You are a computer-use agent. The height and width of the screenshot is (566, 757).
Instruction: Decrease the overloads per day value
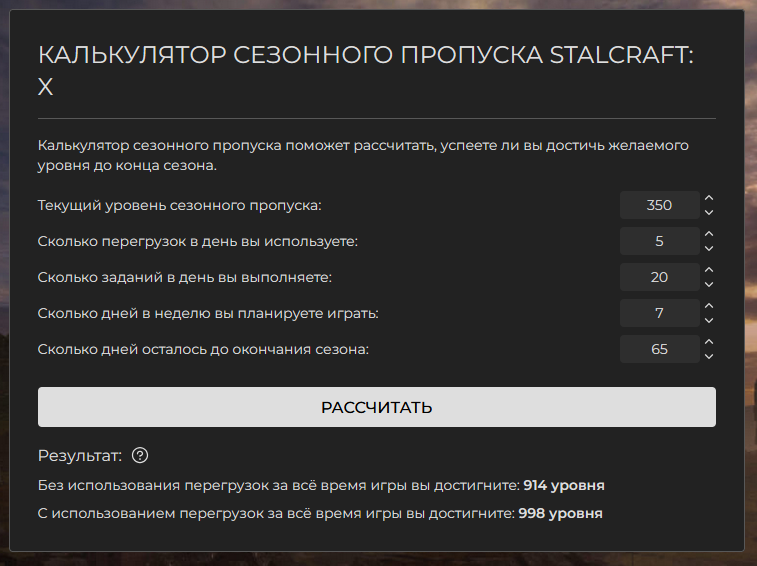click(709, 248)
